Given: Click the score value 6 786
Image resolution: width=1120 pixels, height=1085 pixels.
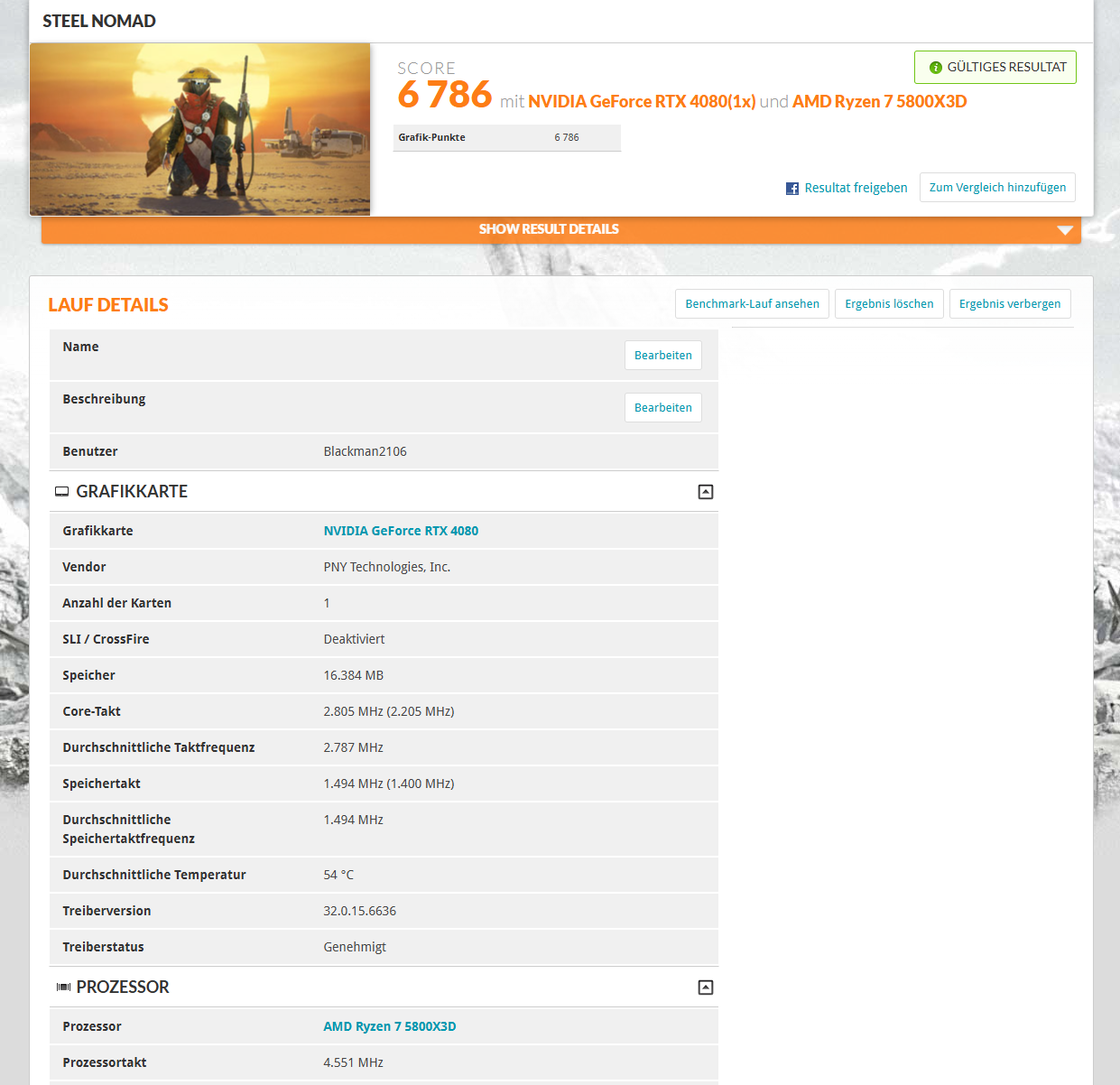Looking at the screenshot, I should 445,95.
